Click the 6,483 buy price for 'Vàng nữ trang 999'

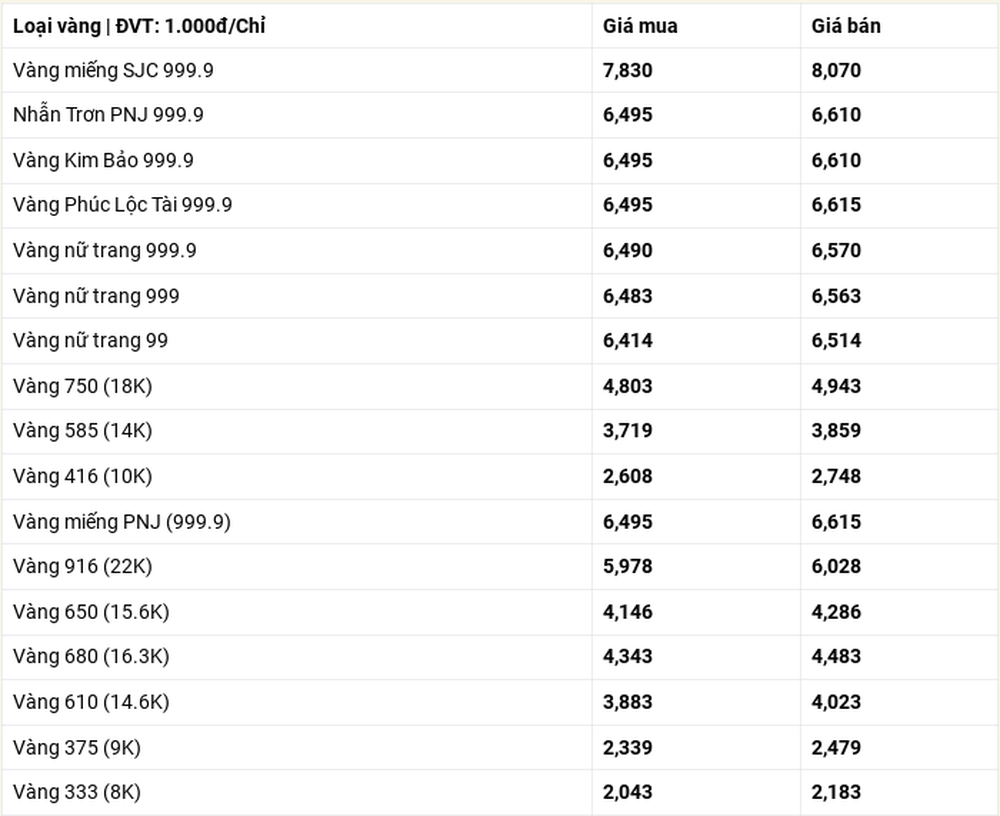pos(628,296)
